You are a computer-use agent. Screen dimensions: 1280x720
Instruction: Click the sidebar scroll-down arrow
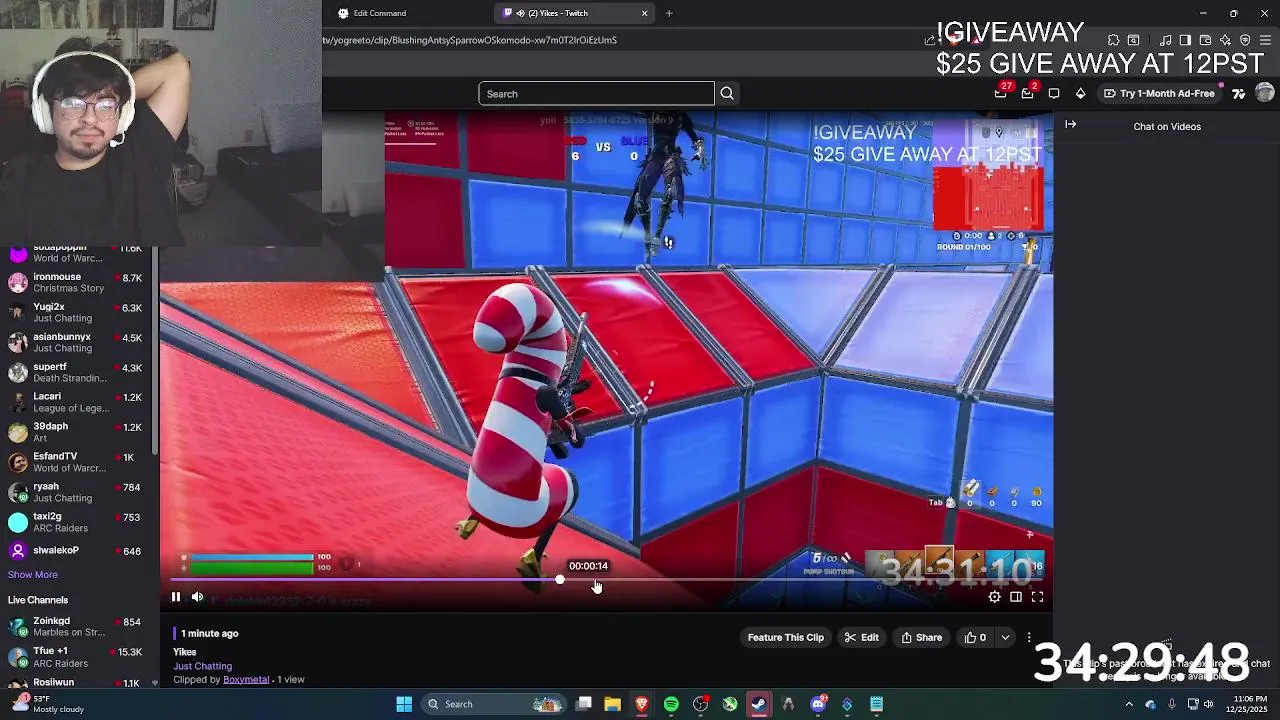pyautogui.click(x=154, y=683)
